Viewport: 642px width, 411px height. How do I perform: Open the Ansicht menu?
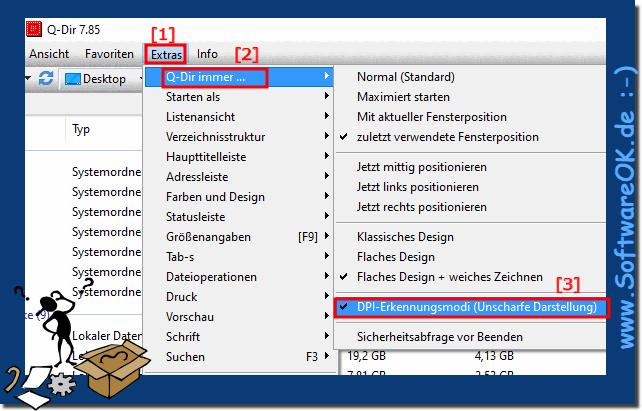(x=49, y=54)
